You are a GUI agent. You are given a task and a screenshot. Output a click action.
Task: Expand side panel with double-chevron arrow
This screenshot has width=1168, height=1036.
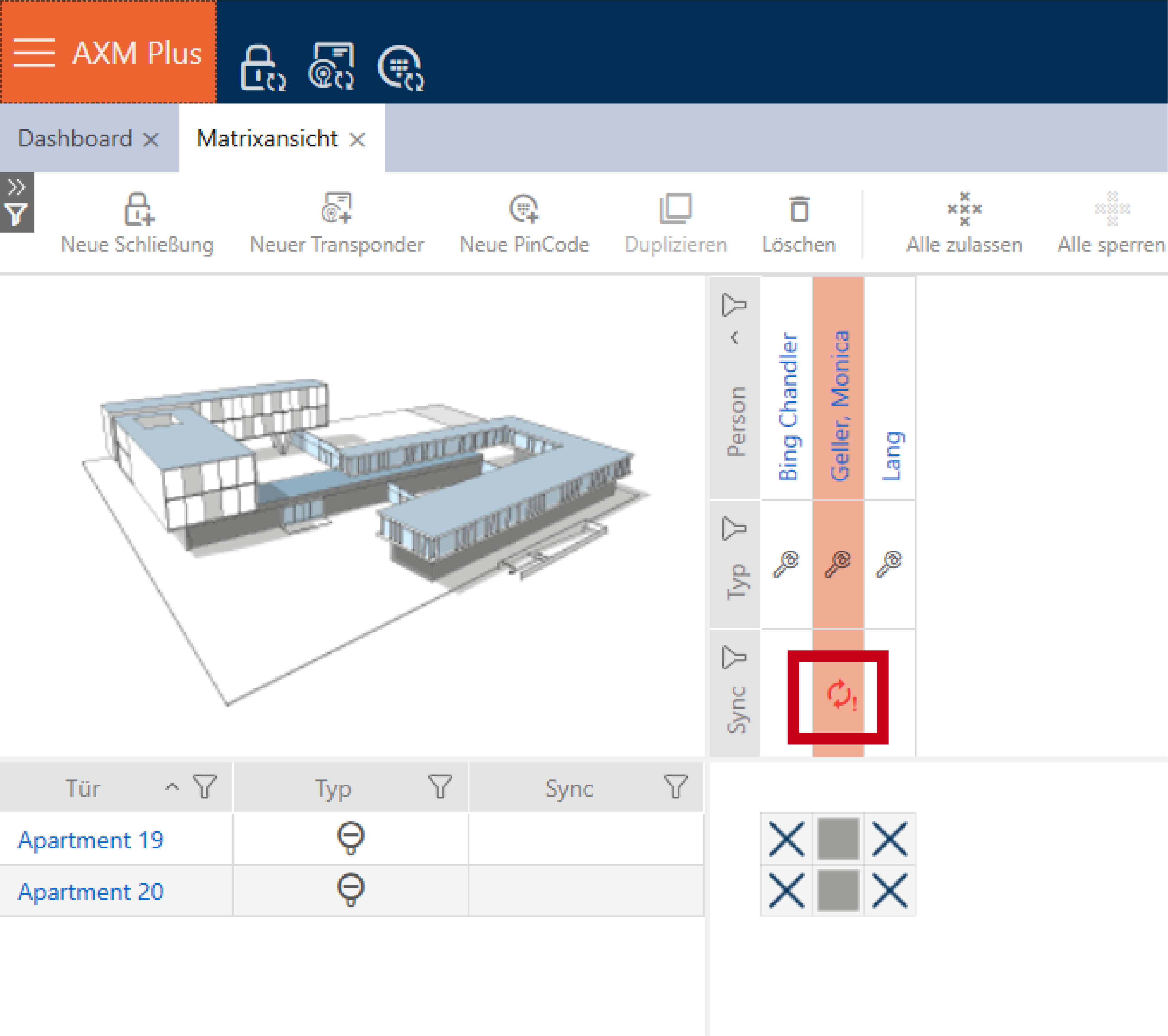click(x=16, y=187)
